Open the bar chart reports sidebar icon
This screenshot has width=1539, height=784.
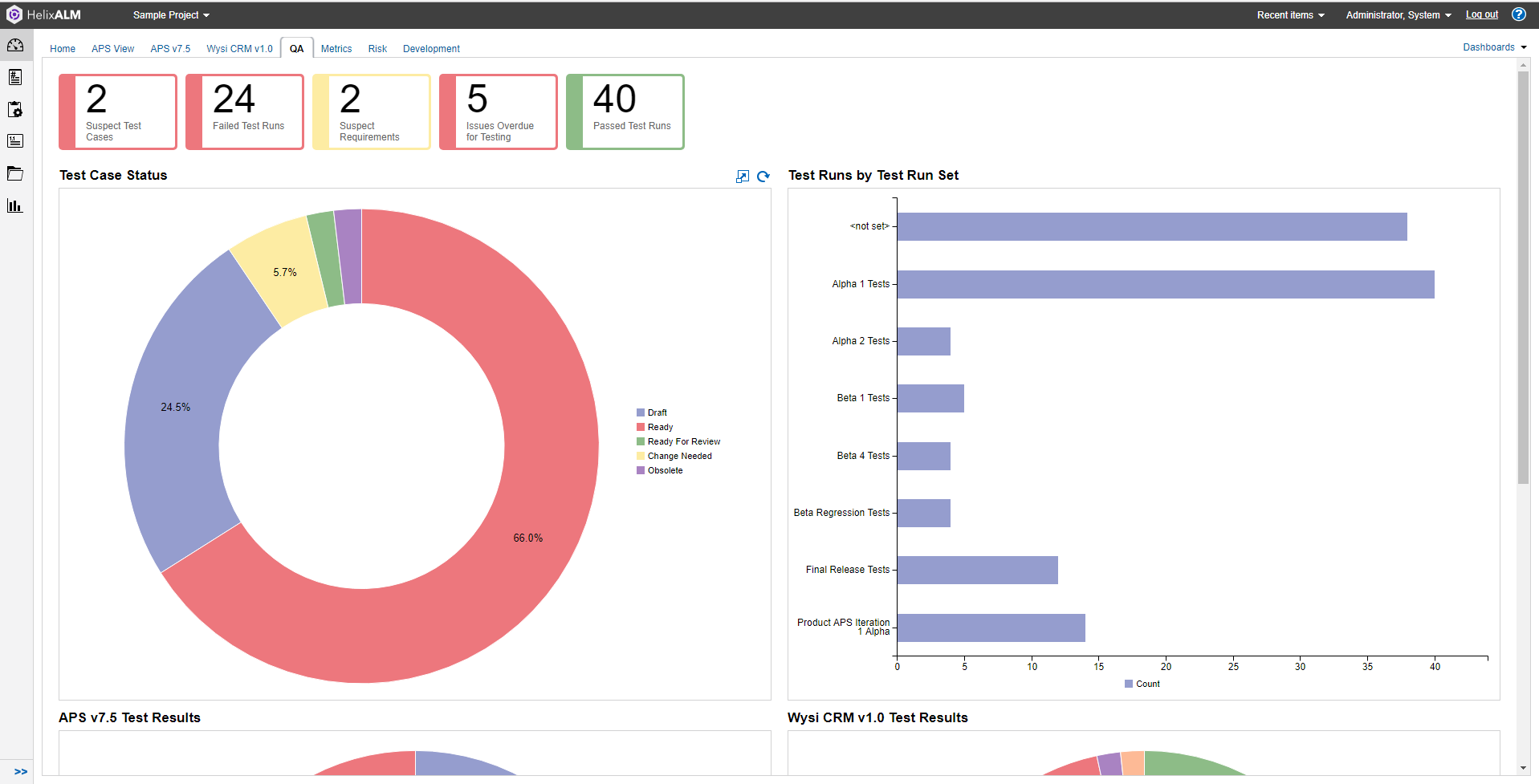pos(15,206)
